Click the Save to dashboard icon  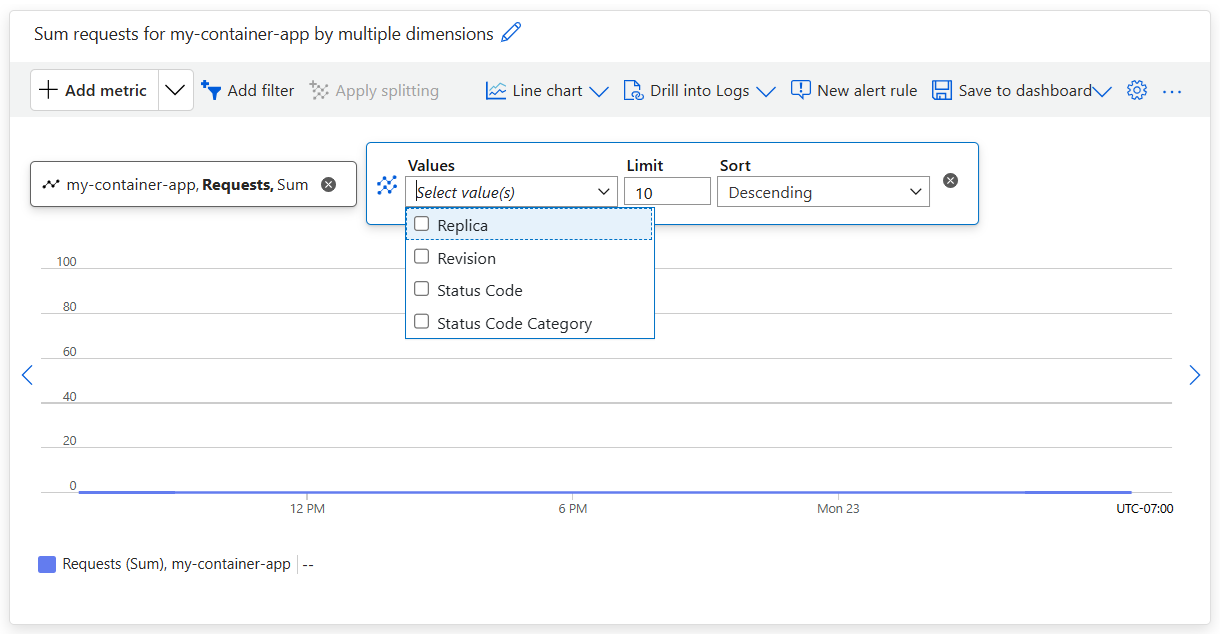tap(941, 90)
